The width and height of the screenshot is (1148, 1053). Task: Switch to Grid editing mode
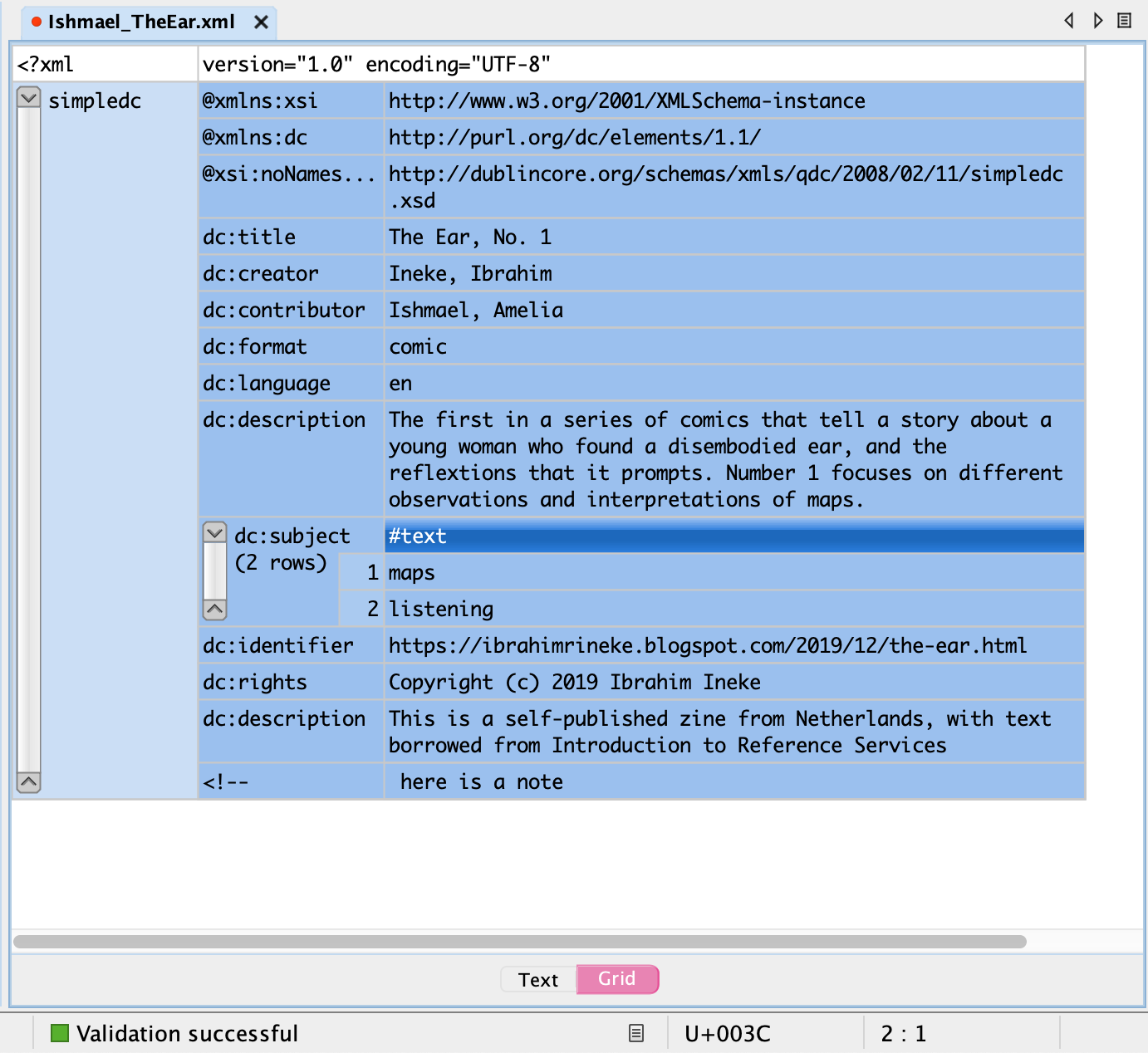(617, 979)
